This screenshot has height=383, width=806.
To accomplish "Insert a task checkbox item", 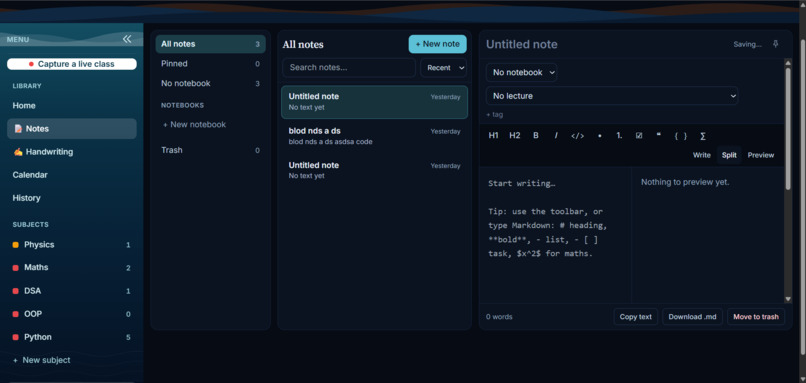I will (639, 136).
